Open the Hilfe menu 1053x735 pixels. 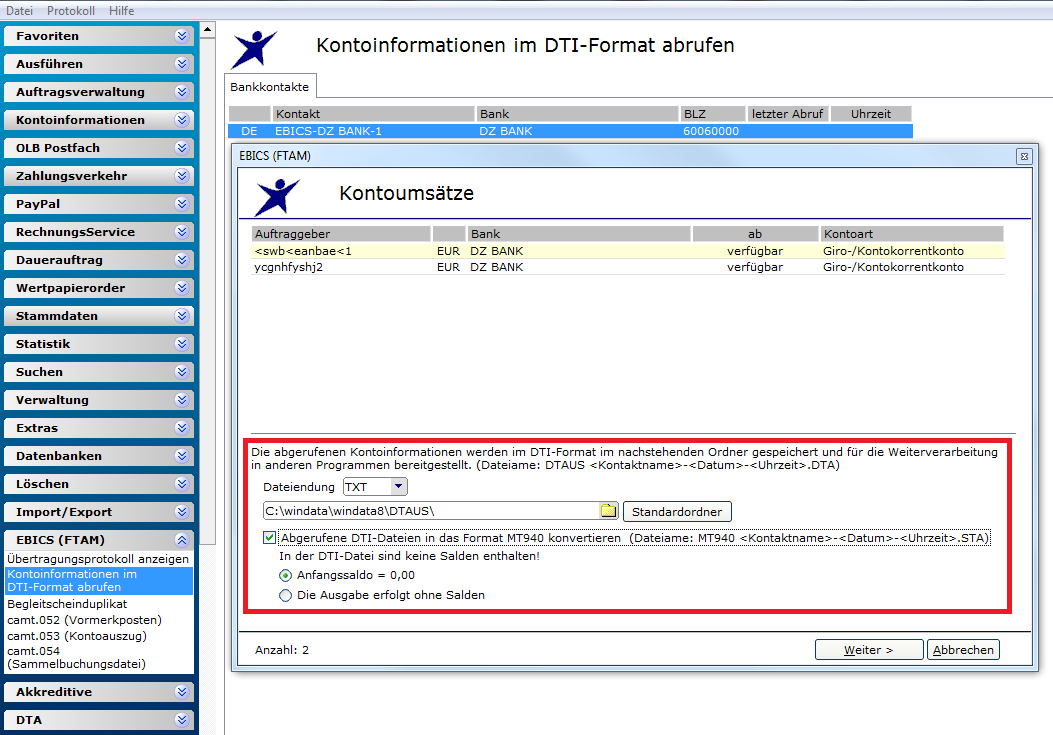[122, 11]
